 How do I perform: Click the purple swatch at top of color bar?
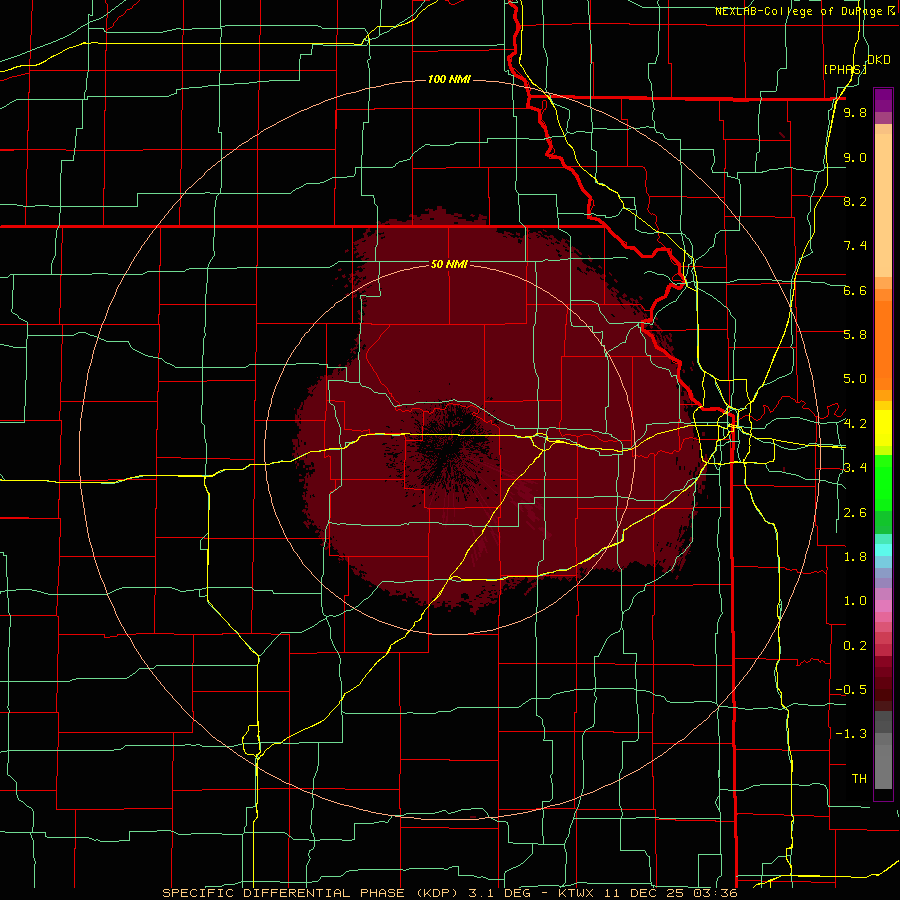click(x=883, y=100)
